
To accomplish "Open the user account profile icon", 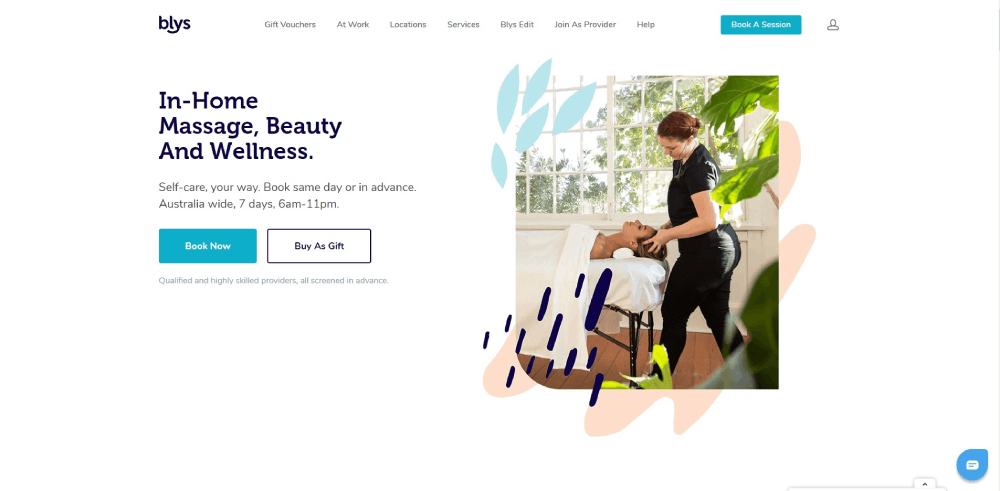I will 832,25.
